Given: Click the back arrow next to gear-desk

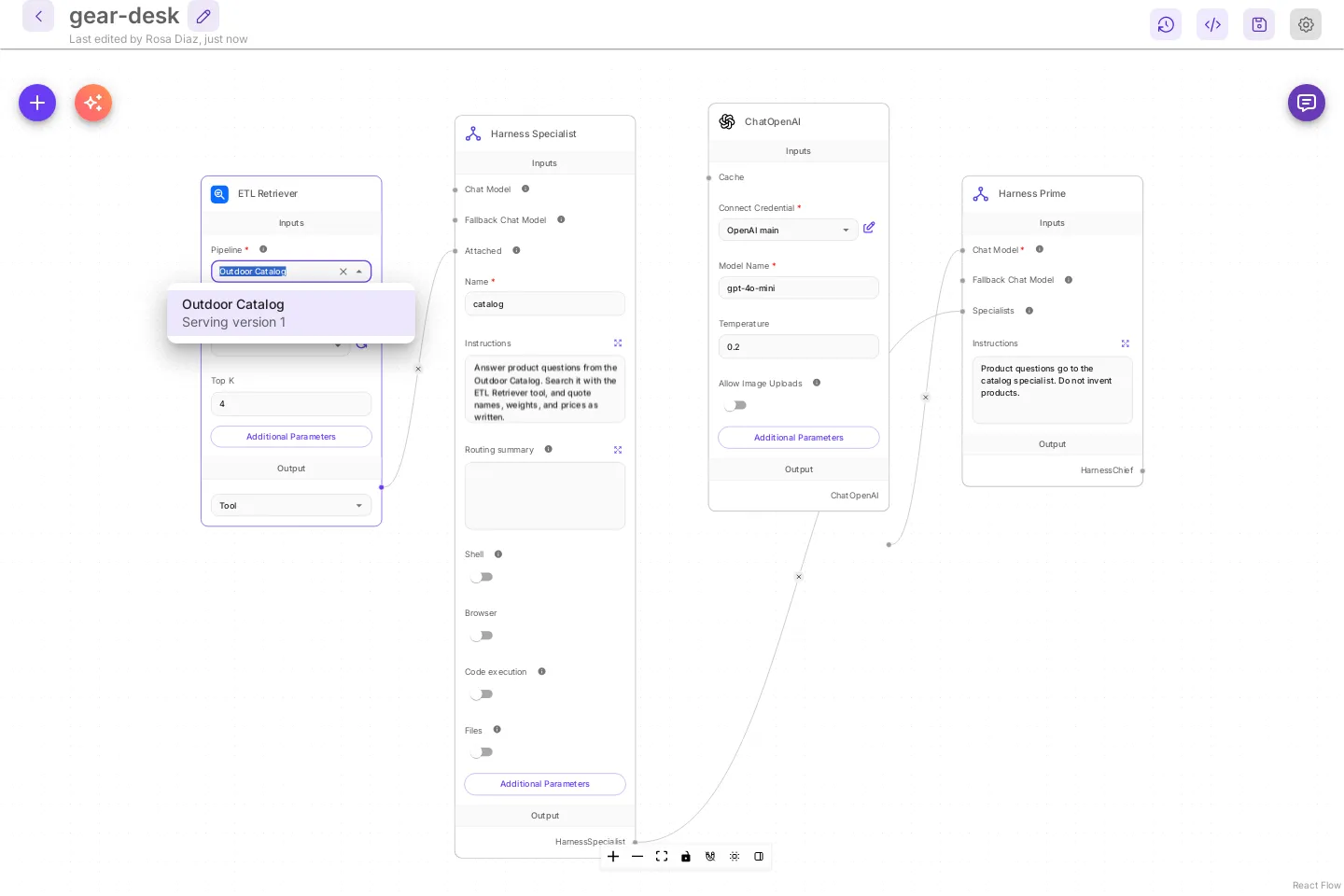Looking at the screenshot, I should click(38, 16).
